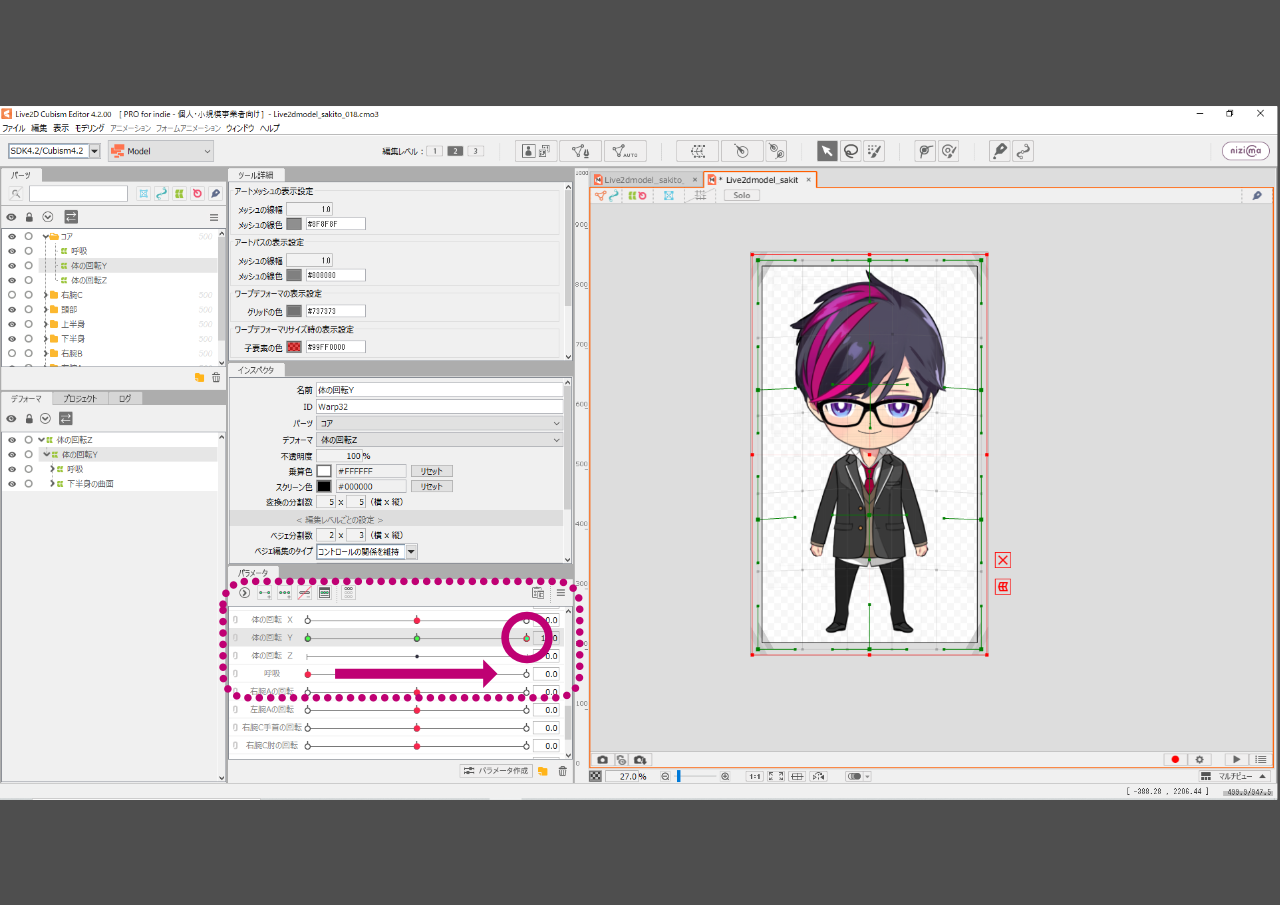Click the manual mesh edit icon

click(580, 151)
